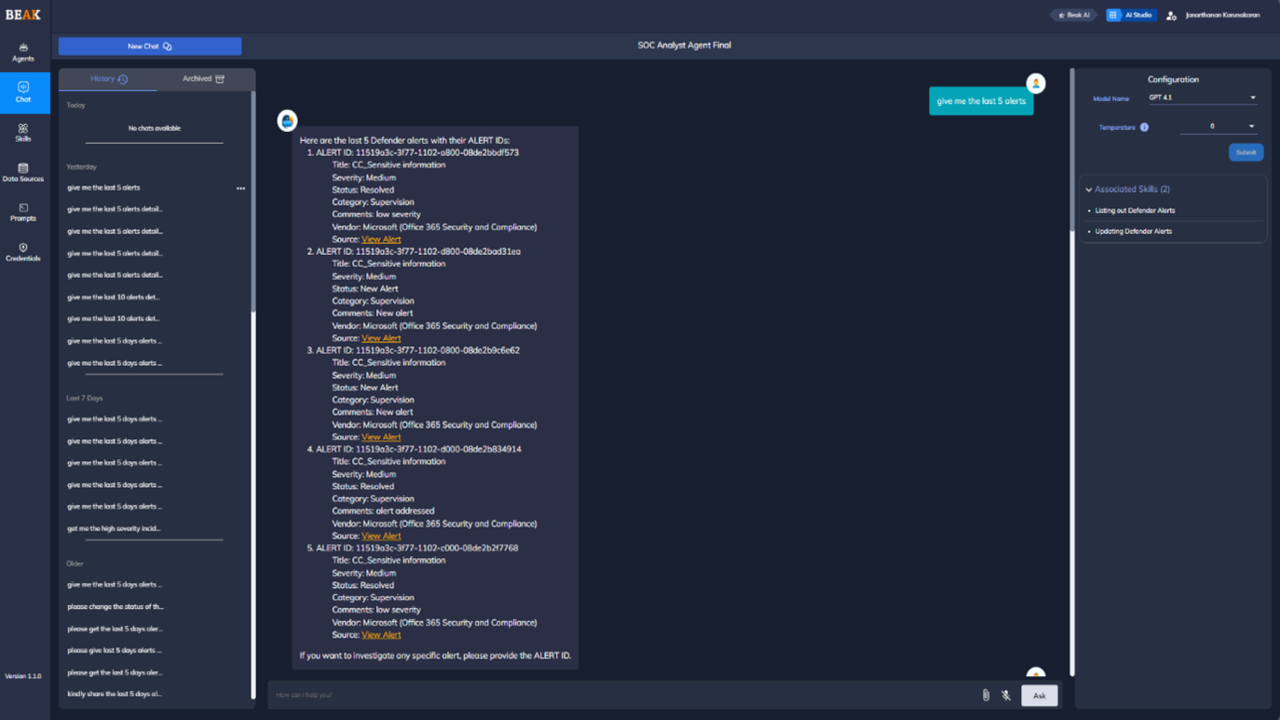Open the Skills section in the sidebar
Image resolution: width=1280 pixels, height=720 pixels.
[x=23, y=132]
